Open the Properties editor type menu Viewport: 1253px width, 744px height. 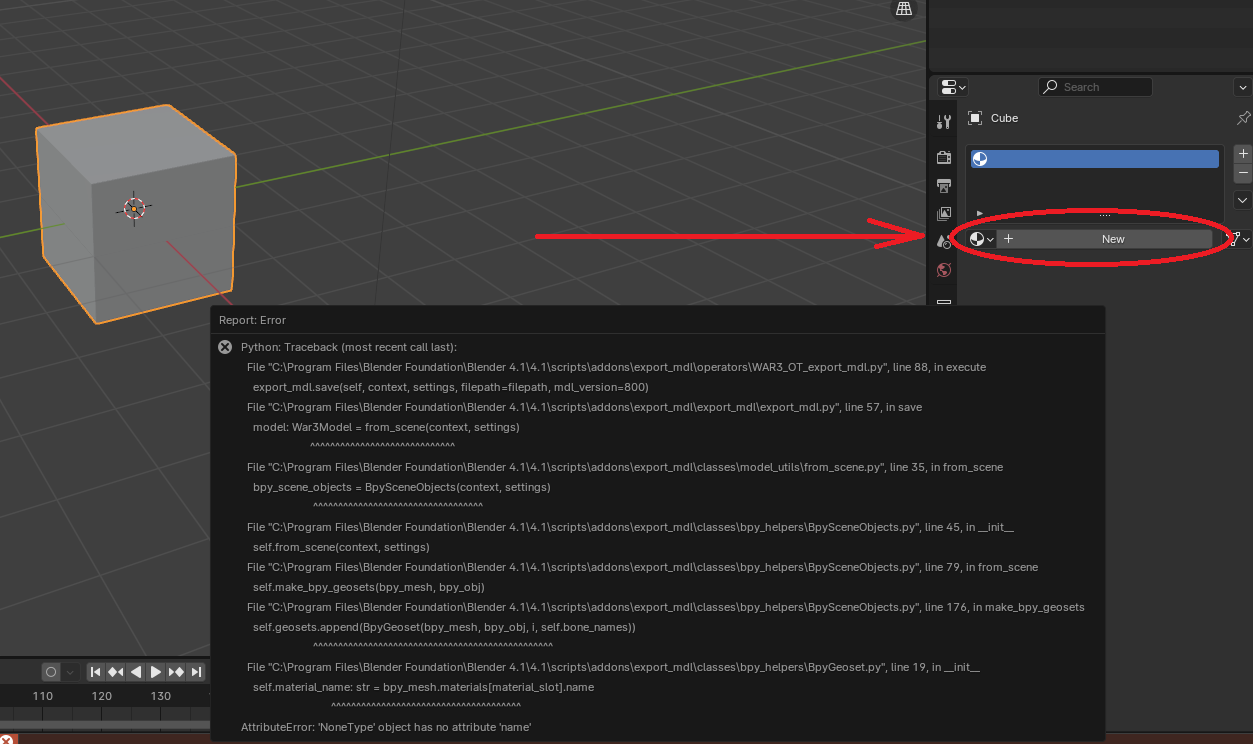pyautogui.click(x=953, y=87)
